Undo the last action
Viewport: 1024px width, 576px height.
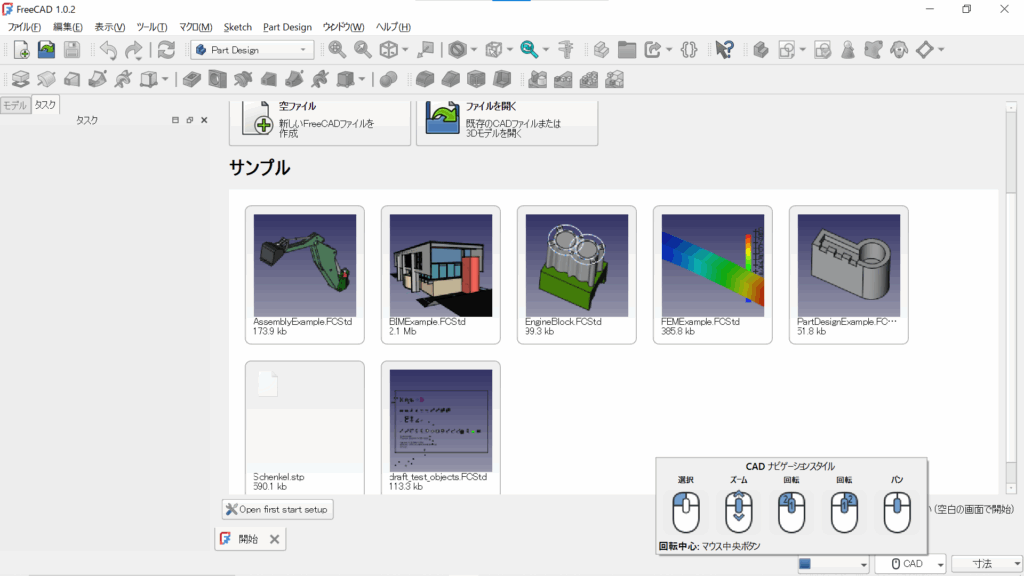click(x=109, y=49)
